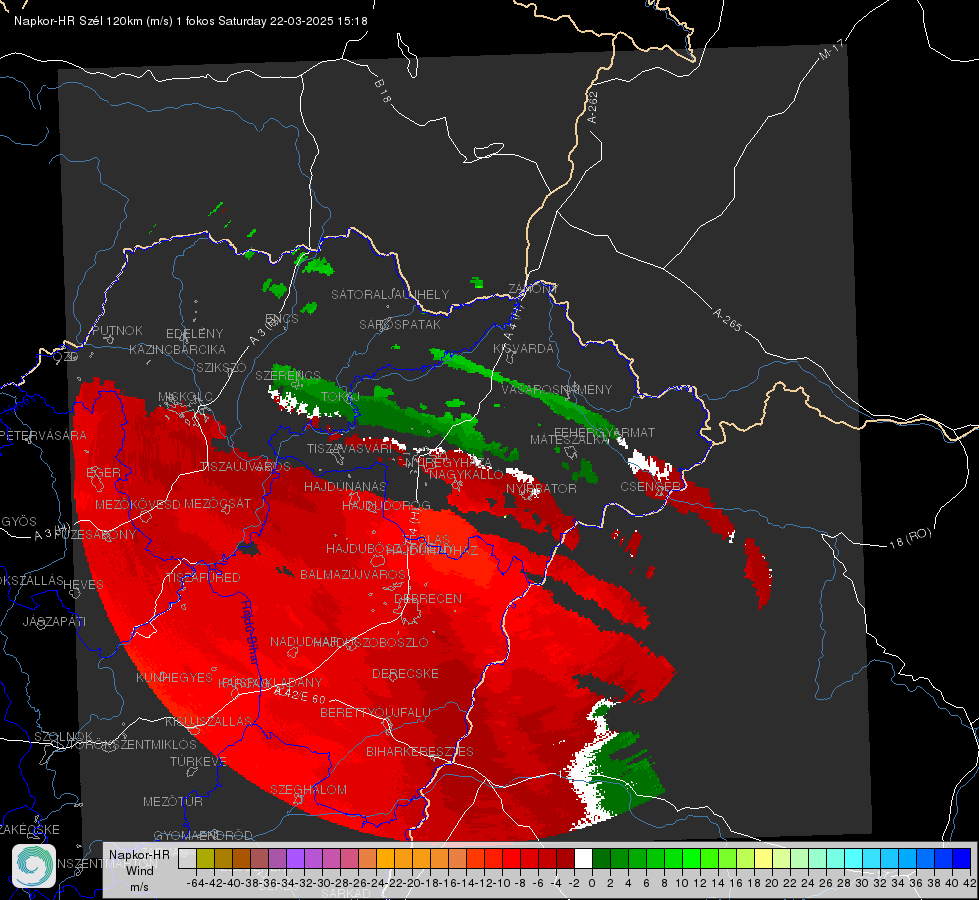979x900 pixels.
Task: Click the MEZŐCSÁT label
Action: [x=217, y=503]
